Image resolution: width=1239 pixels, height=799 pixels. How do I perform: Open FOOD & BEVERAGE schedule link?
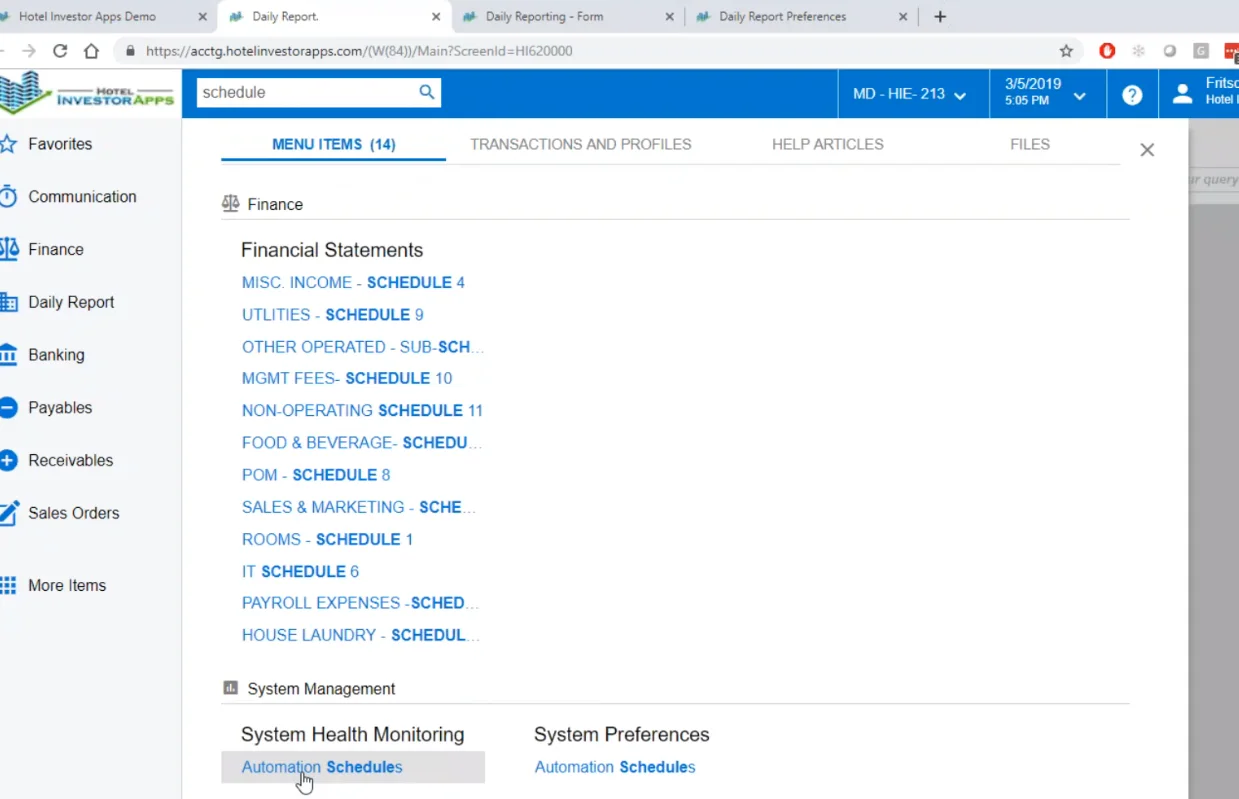(362, 443)
